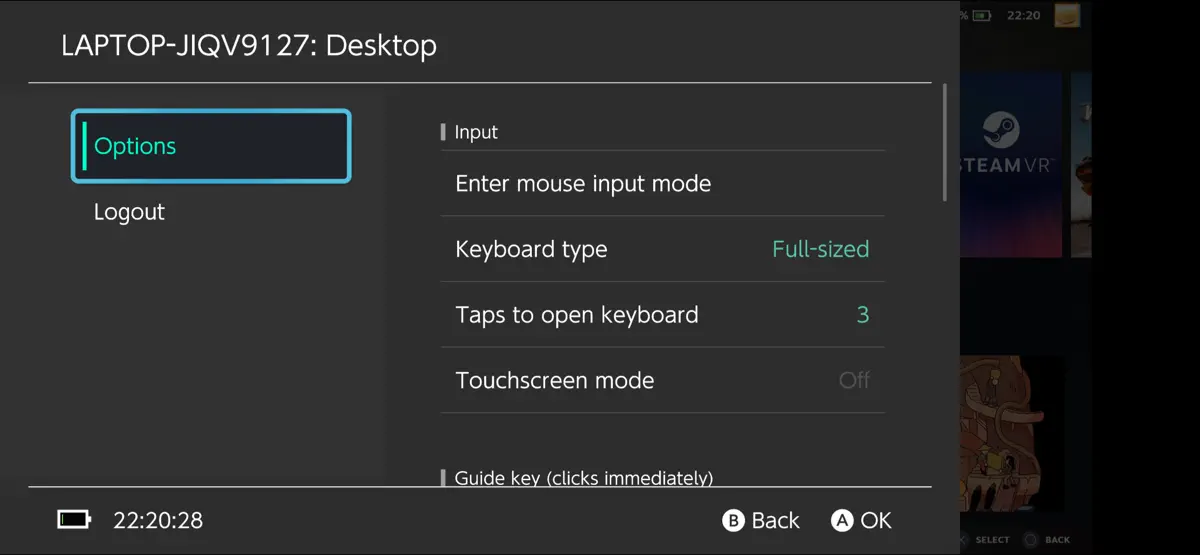Screen dimensions: 1200x555
Task: Click the B button icon beside Back
Action: pos(734,521)
